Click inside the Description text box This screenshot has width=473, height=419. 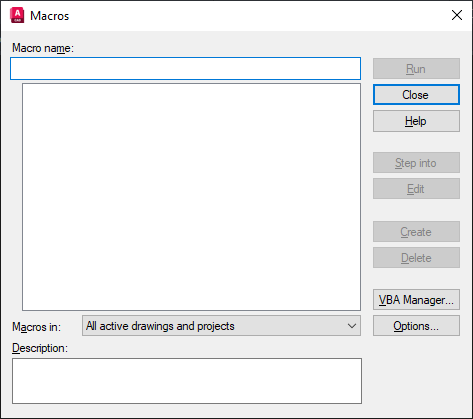[187, 381]
